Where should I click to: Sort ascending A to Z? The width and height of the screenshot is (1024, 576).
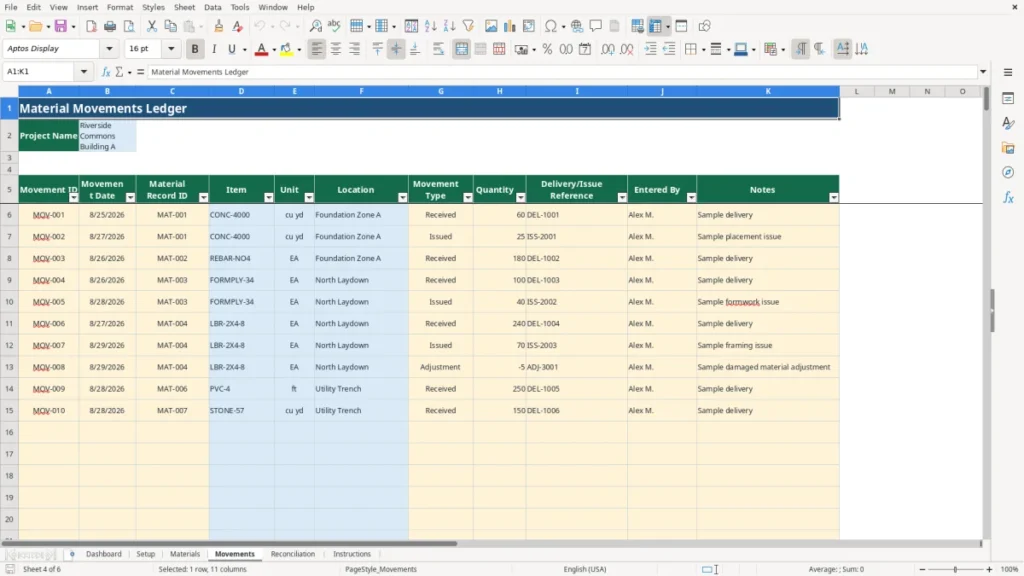[x=430, y=26]
